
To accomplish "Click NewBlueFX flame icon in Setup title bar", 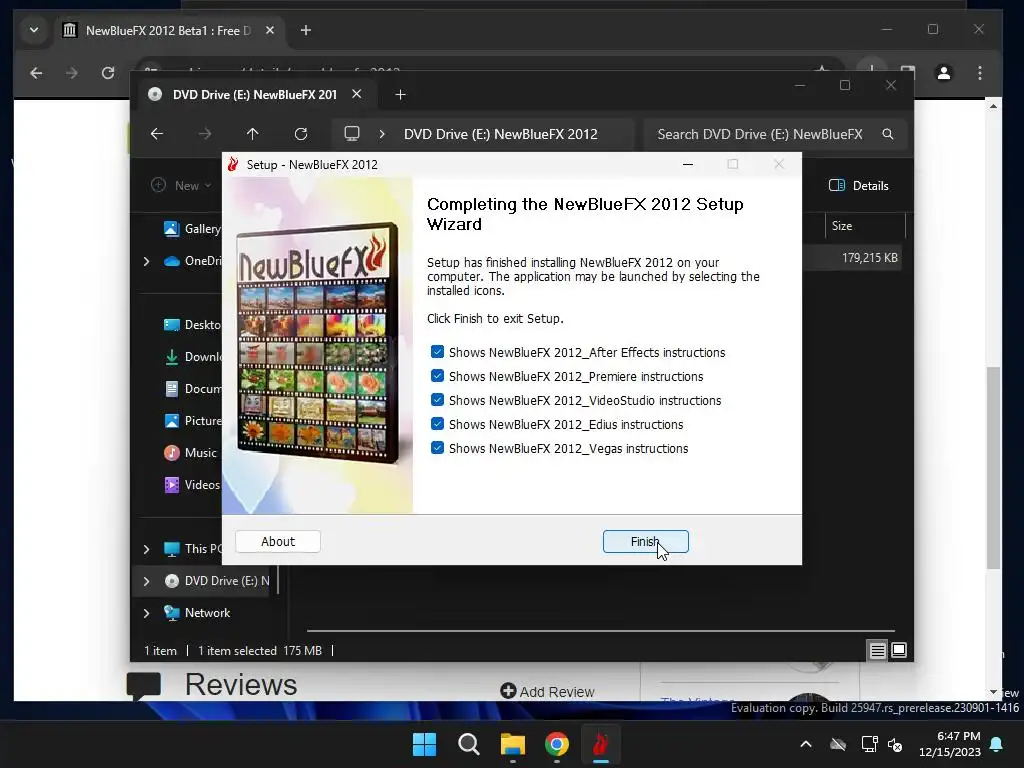I will 233,165.
